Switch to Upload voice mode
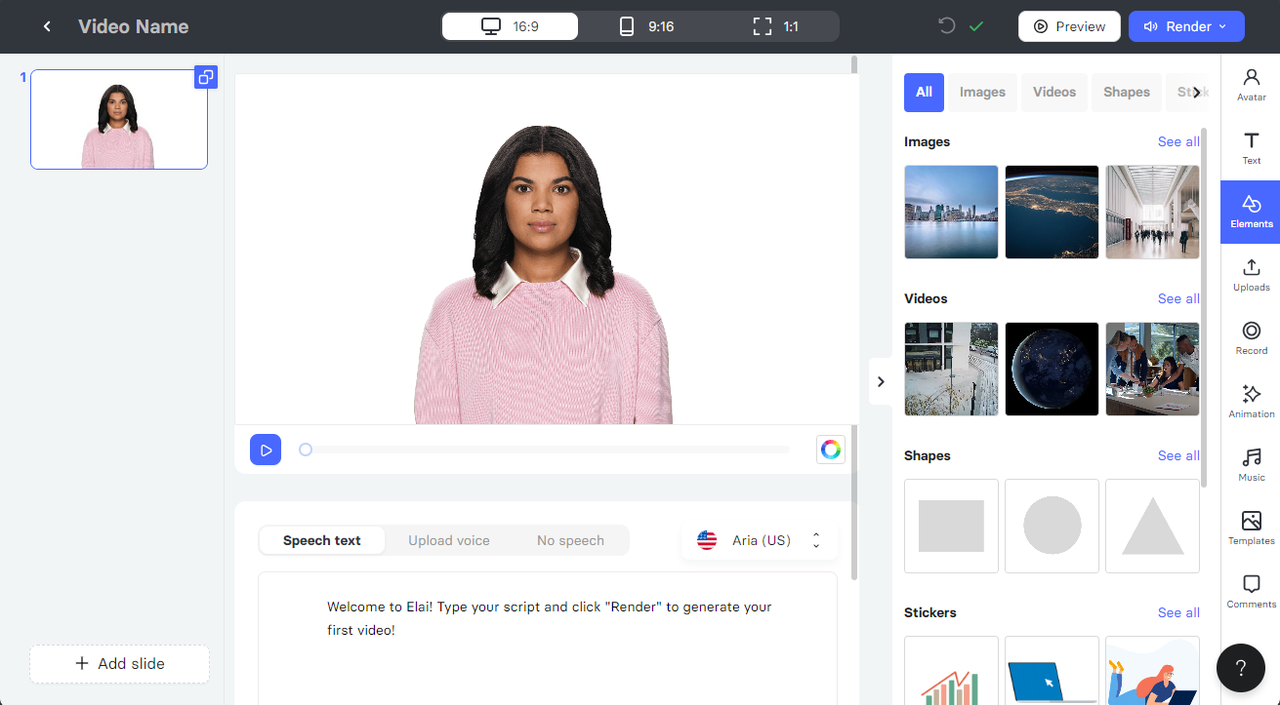The image size is (1280, 705). tap(449, 540)
